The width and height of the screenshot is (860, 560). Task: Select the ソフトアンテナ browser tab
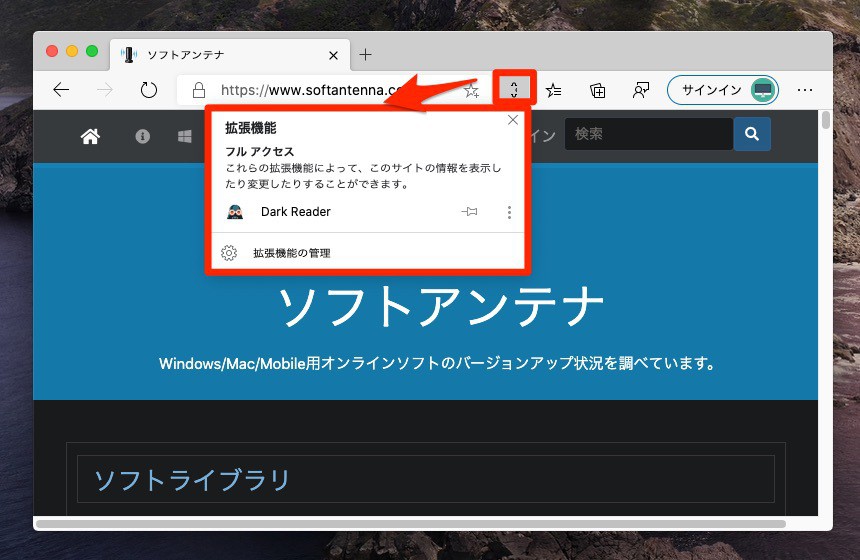pos(230,55)
